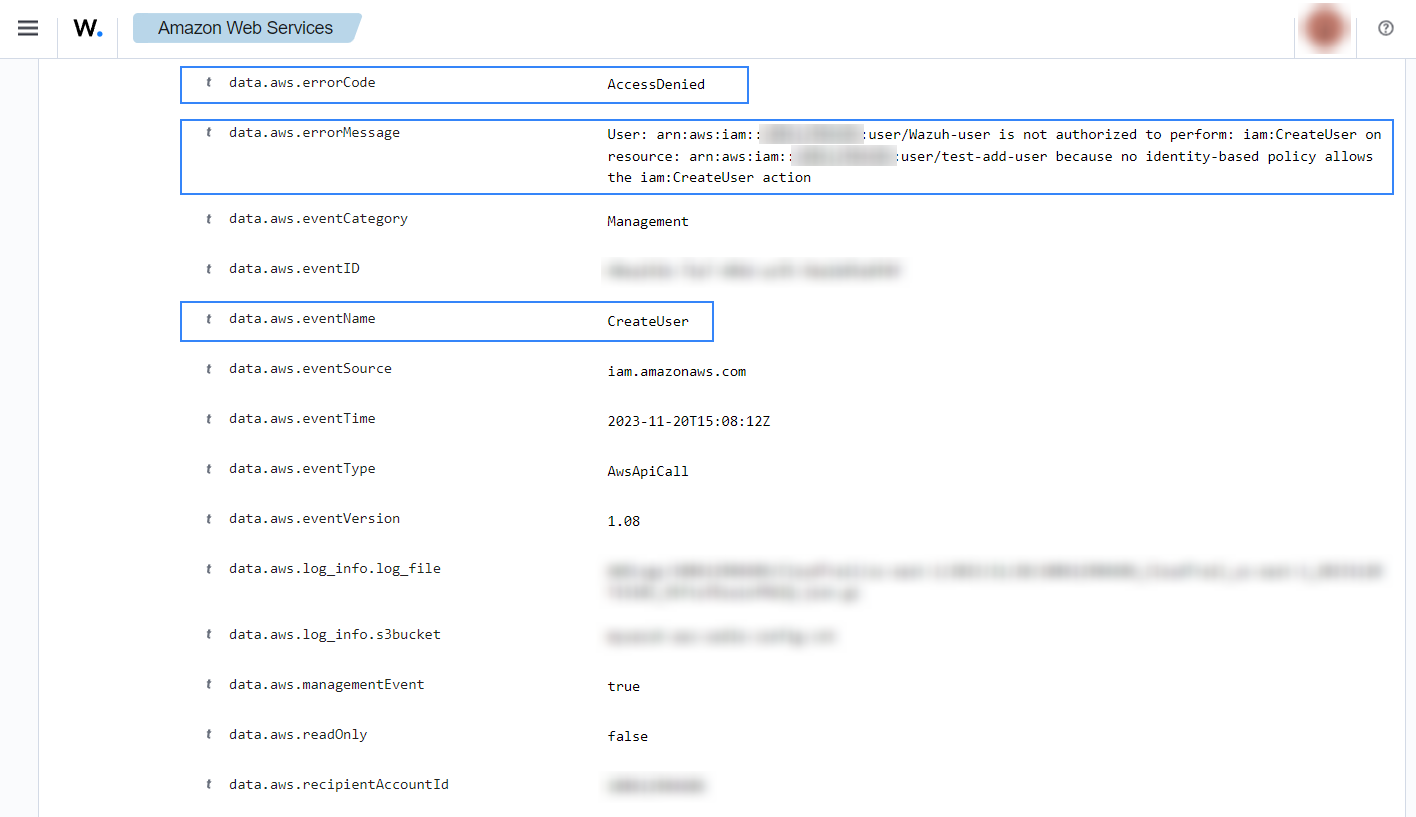Open the user avatar menu
The image size is (1416, 817).
tap(1324, 28)
